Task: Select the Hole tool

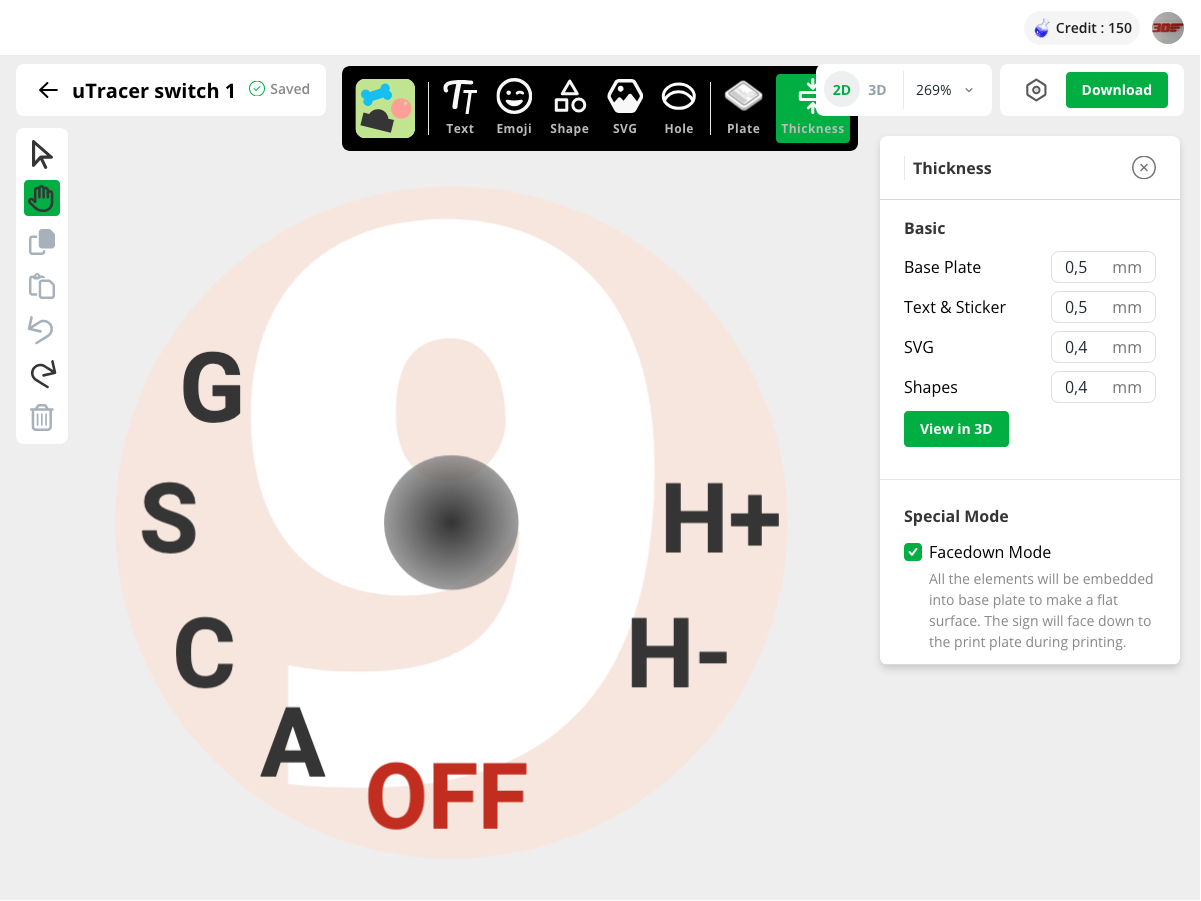Action: point(679,108)
